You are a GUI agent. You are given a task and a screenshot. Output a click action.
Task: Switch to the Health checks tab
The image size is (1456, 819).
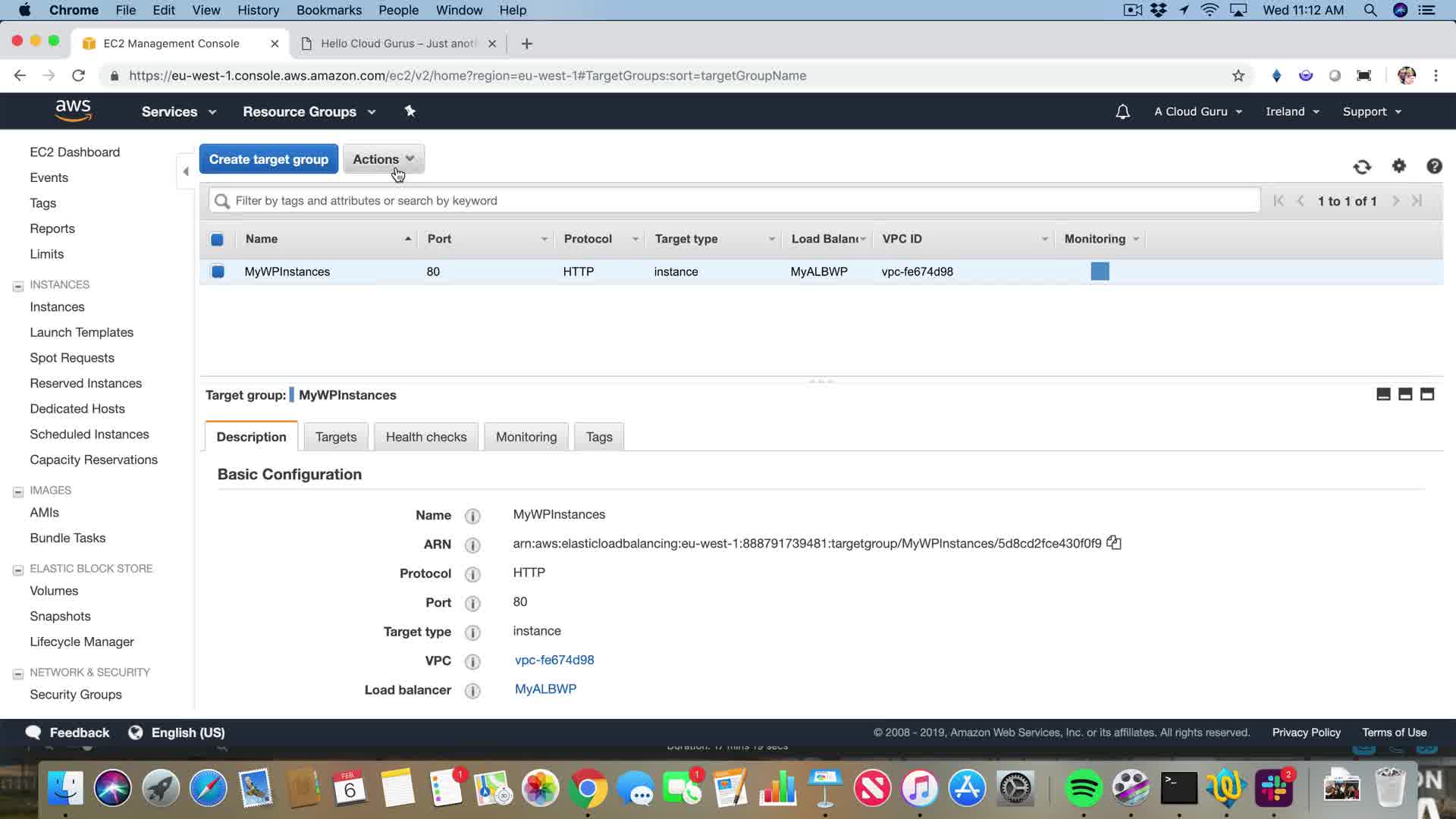tap(426, 437)
